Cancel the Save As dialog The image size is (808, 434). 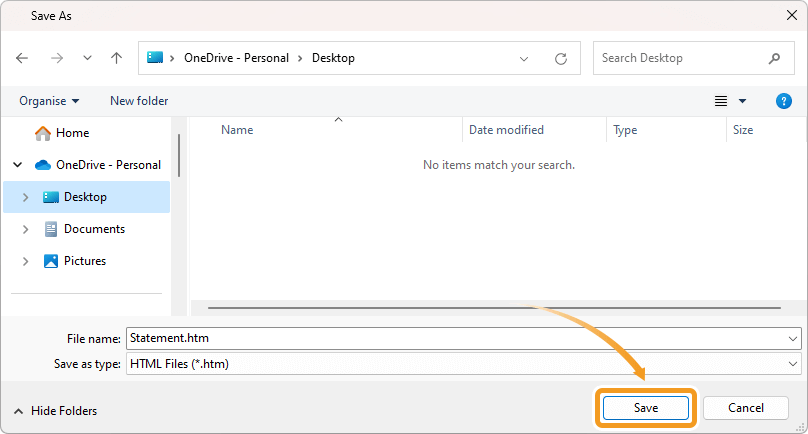[746, 408]
